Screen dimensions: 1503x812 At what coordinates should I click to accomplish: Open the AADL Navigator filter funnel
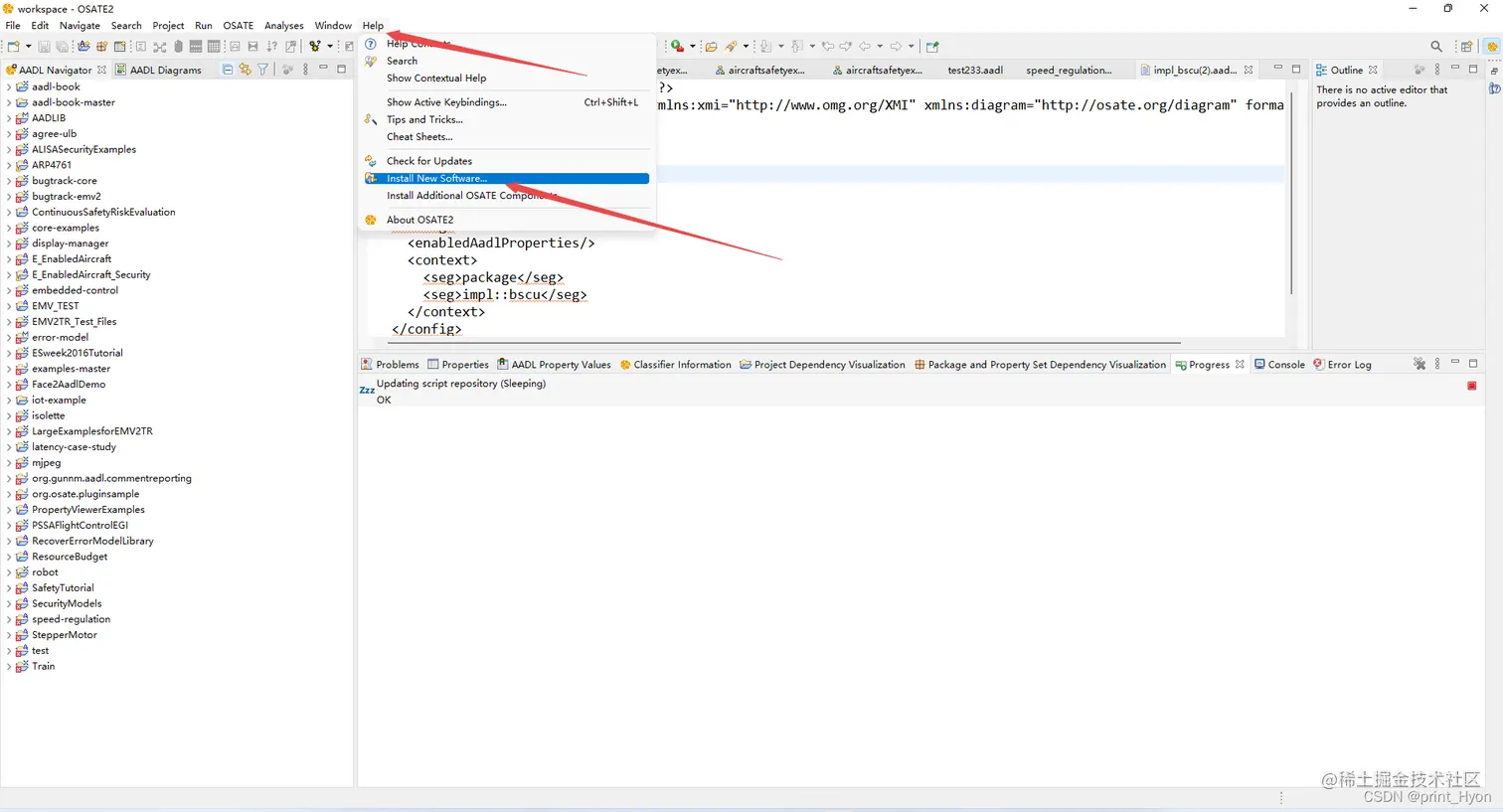click(262, 70)
